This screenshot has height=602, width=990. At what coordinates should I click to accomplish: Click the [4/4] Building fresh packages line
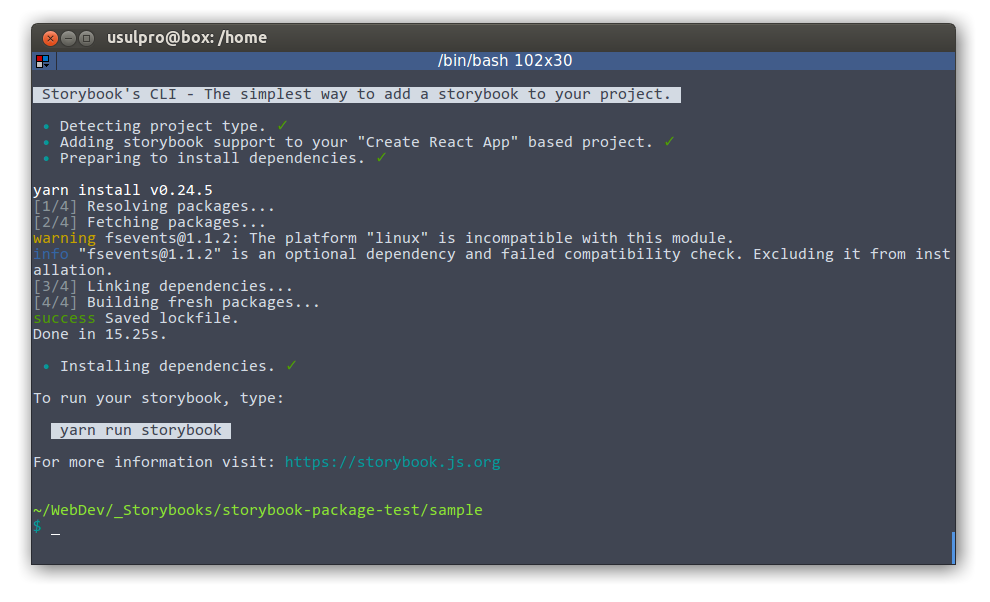pos(176,303)
